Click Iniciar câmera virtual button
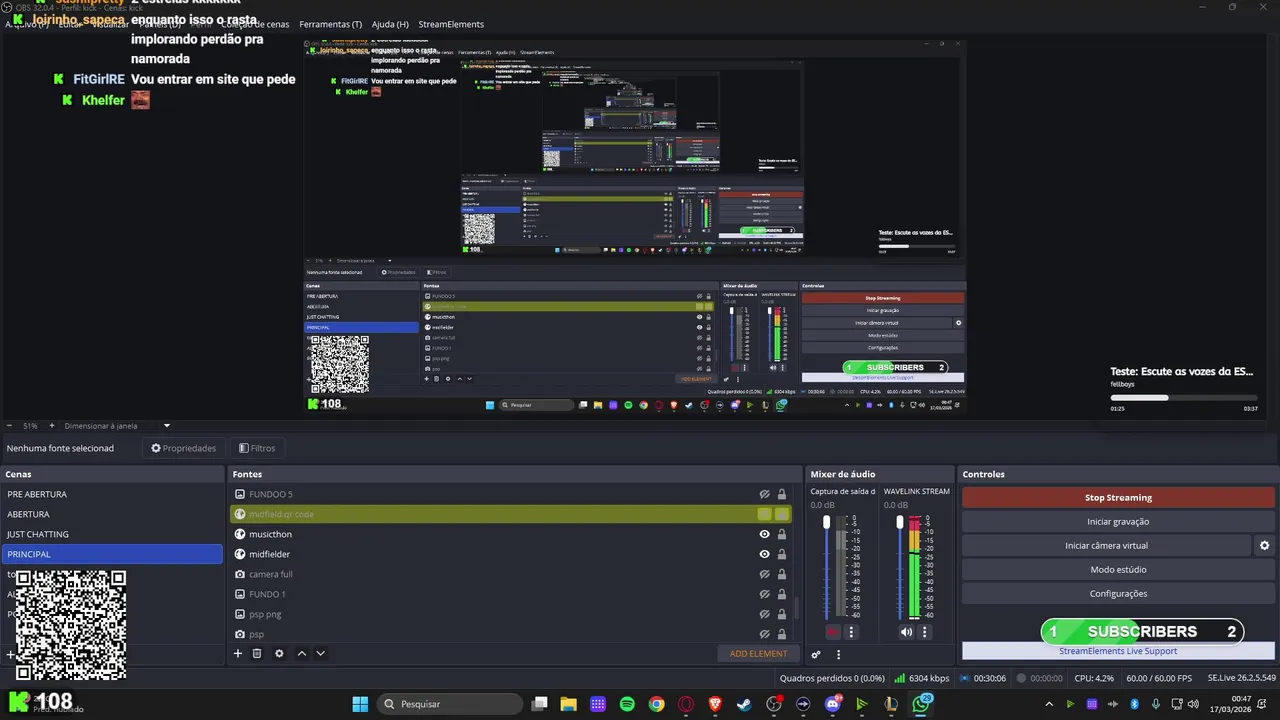1280x720 pixels. click(1106, 545)
